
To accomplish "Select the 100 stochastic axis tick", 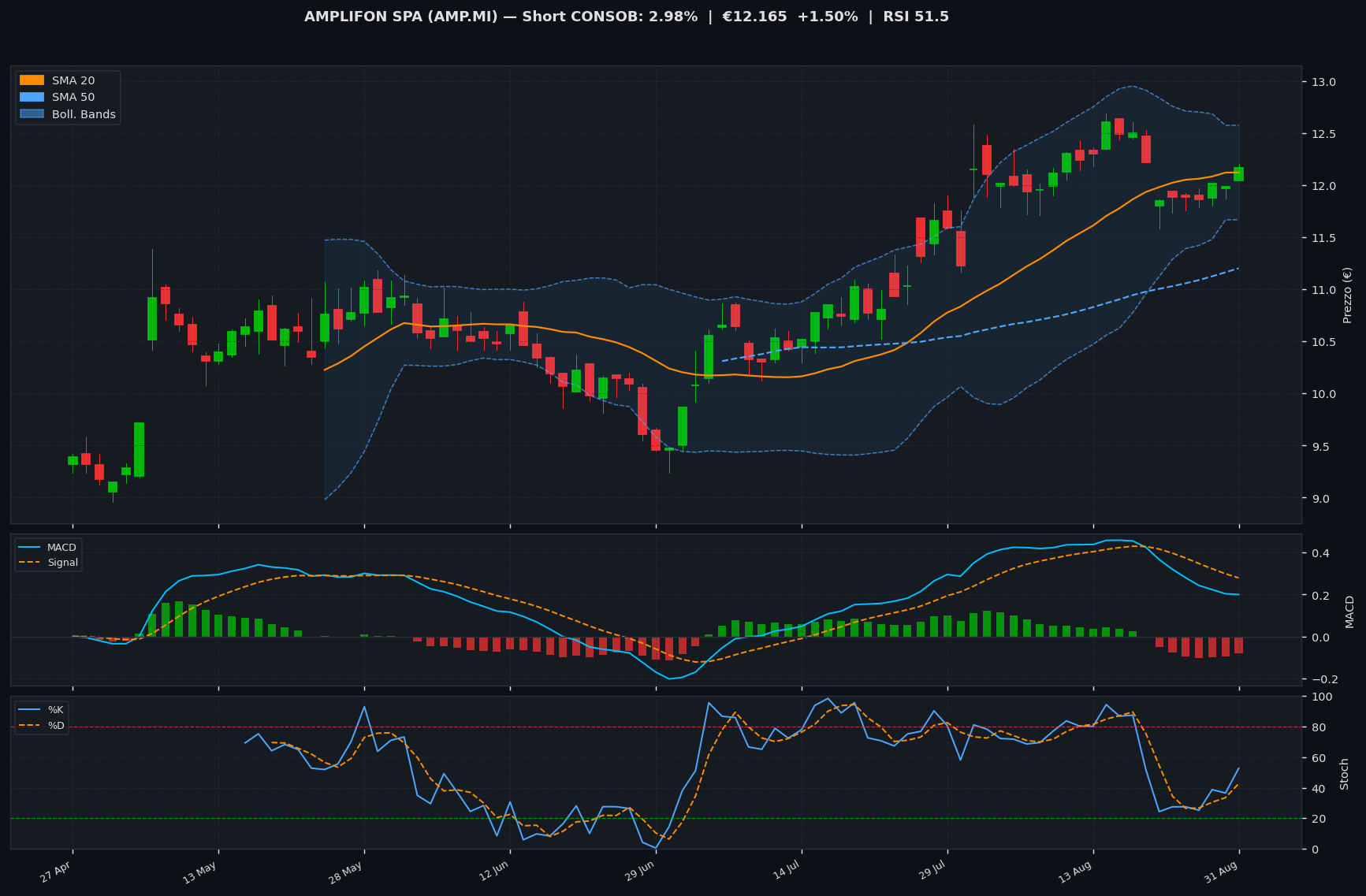I will coord(1322,697).
